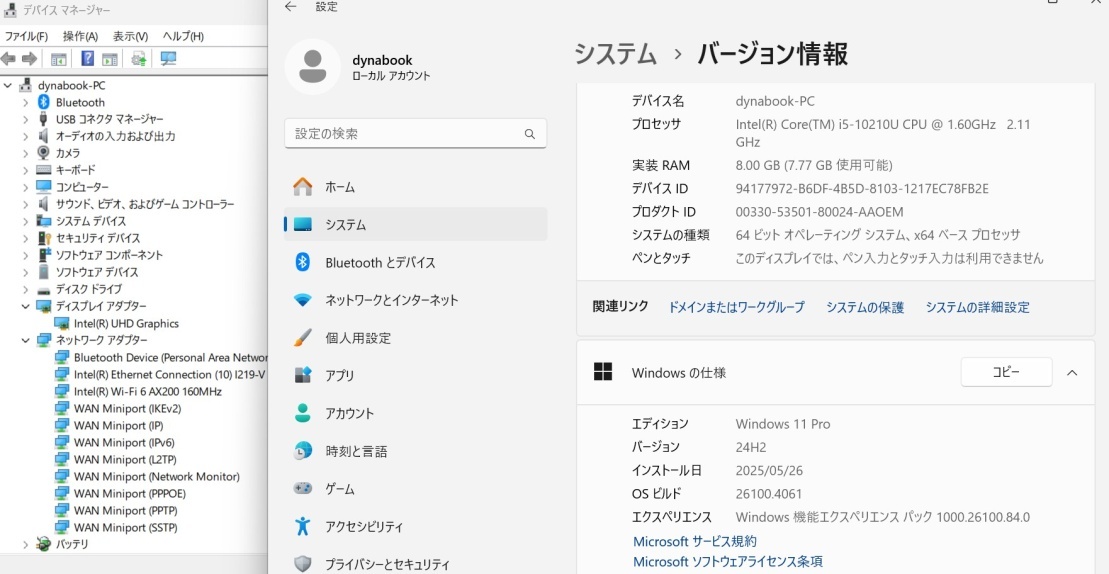Image resolution: width=1109 pixels, height=574 pixels.
Task: Click the ゲーム controller icon in sidebar
Action: 303,488
